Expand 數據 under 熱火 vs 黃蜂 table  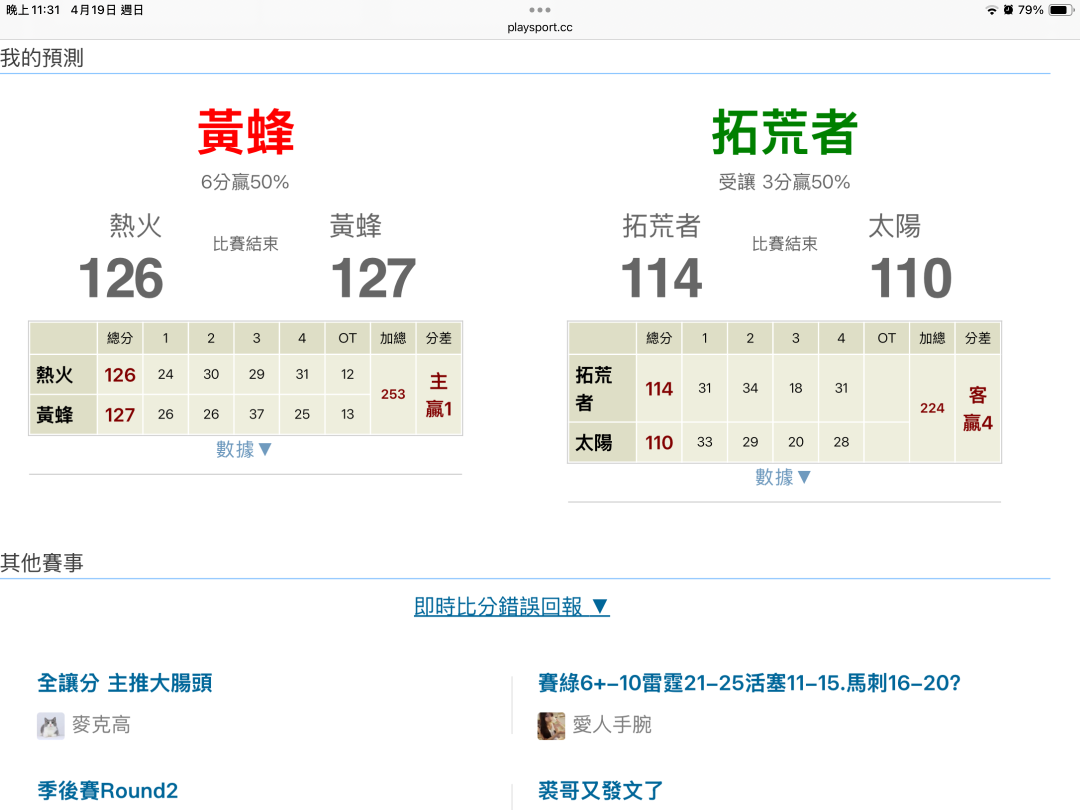[245, 450]
